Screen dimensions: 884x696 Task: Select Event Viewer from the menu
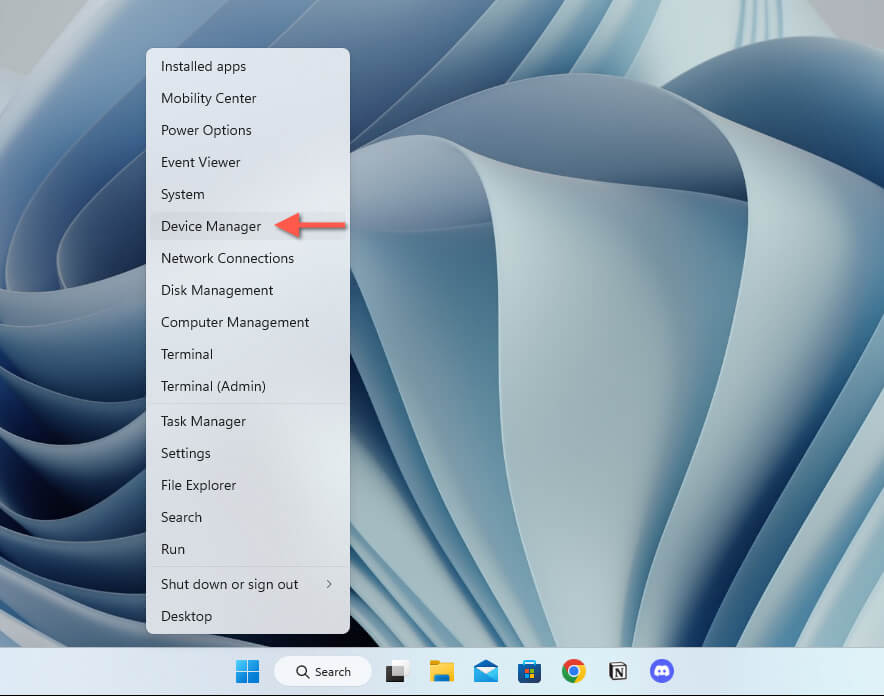click(x=200, y=162)
